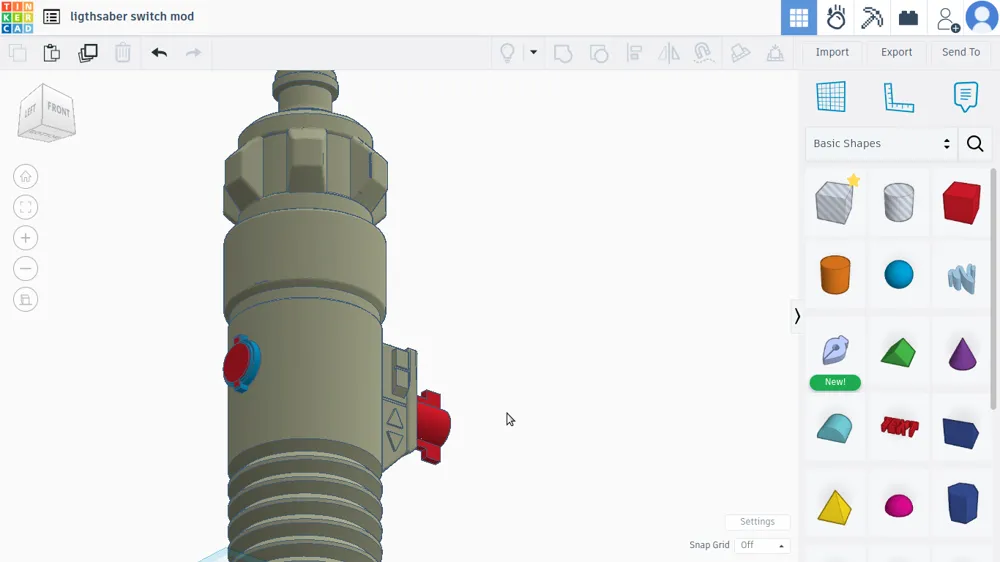Open Blocks pickaxe mode
The image size is (1000, 562).
(871, 17)
